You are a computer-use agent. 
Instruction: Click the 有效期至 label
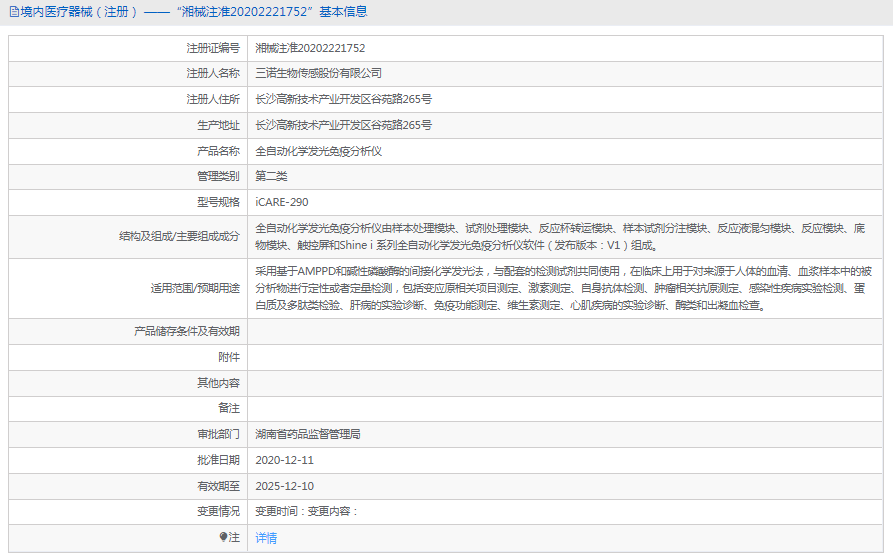[218, 486]
